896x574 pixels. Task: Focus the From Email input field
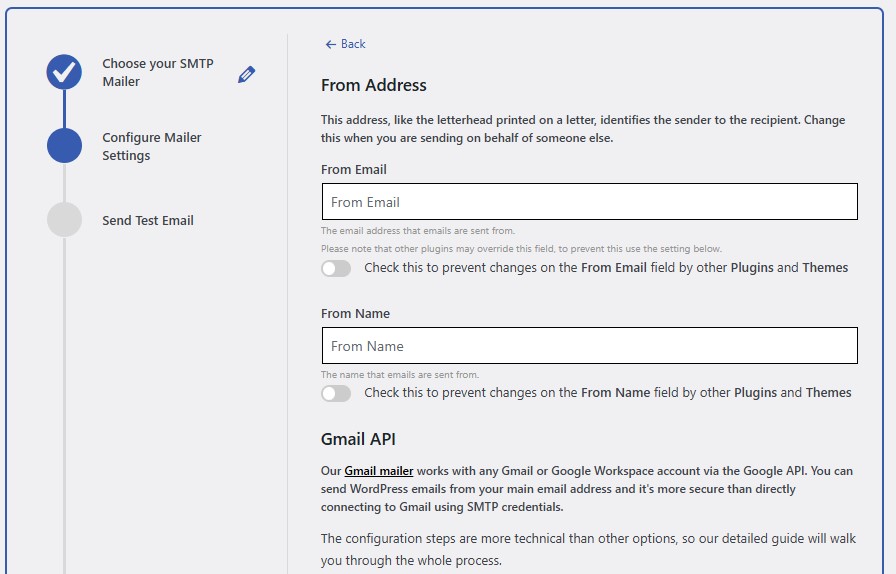tap(590, 201)
